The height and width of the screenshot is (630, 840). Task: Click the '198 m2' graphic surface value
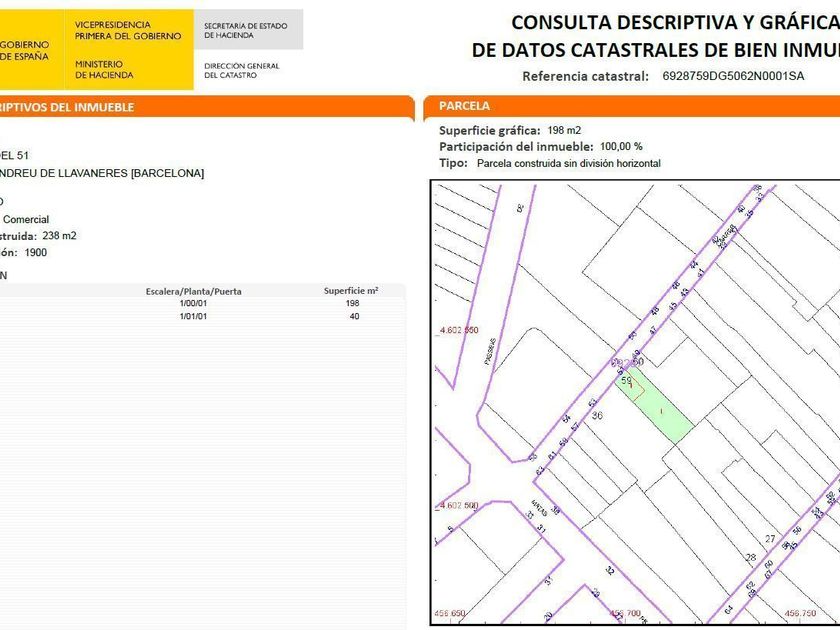point(564,130)
